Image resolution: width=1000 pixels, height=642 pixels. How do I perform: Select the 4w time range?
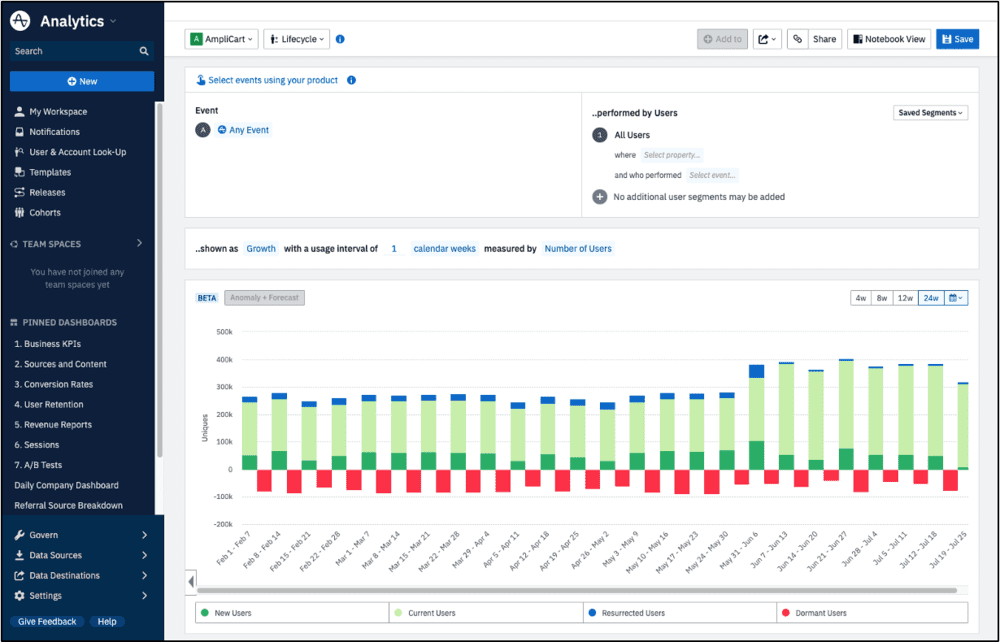tap(861, 298)
